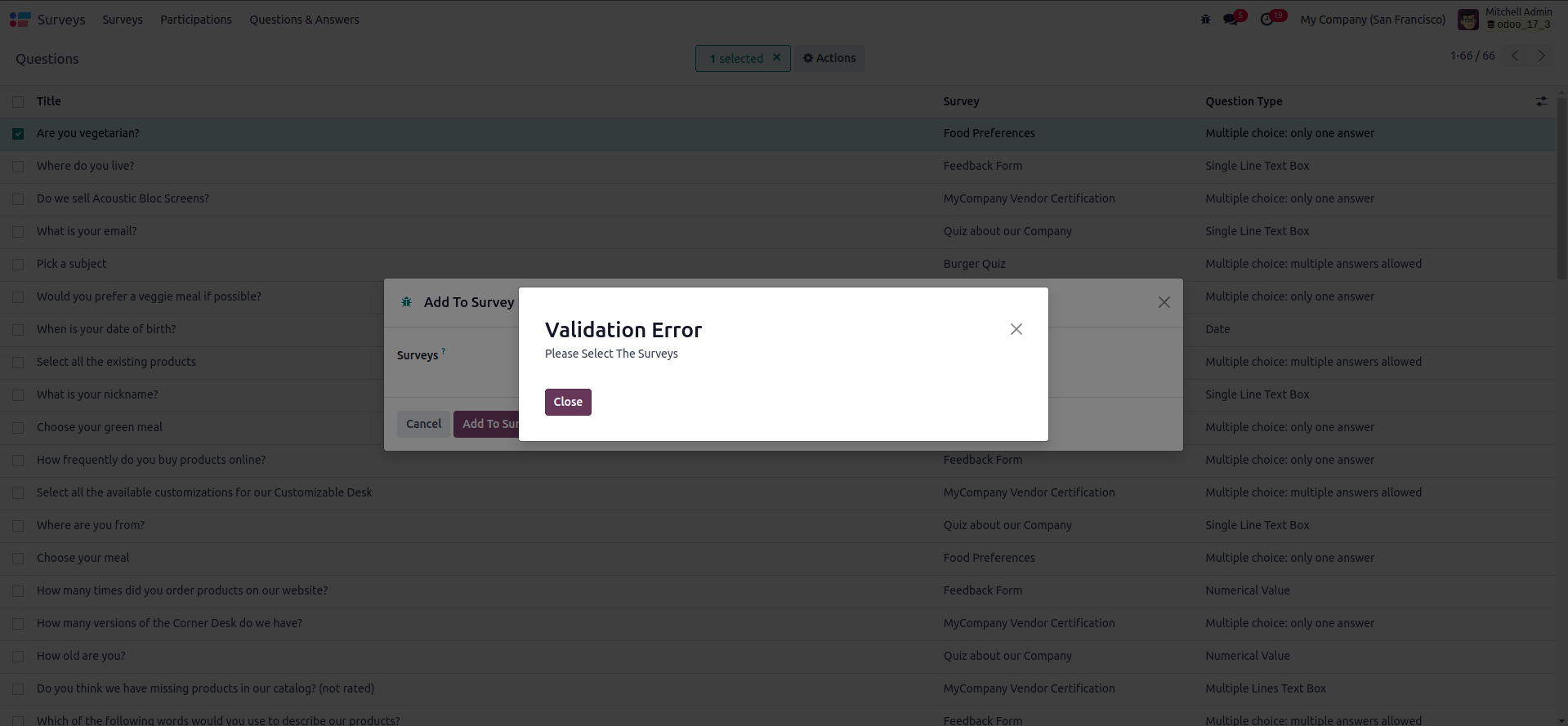Click Cancel in Add To Survey dialog

coord(423,424)
